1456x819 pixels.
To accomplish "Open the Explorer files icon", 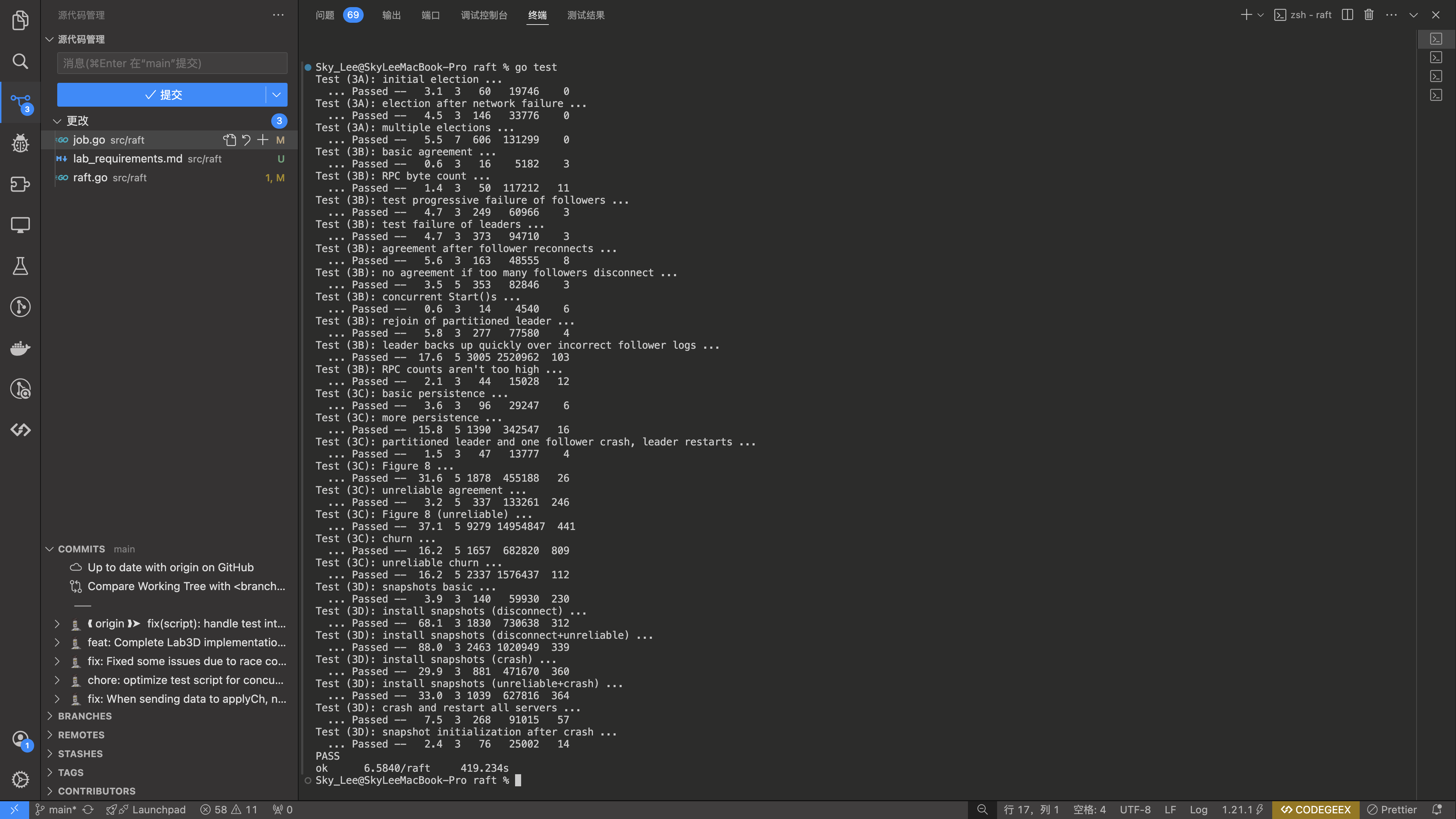I will pos(20,20).
